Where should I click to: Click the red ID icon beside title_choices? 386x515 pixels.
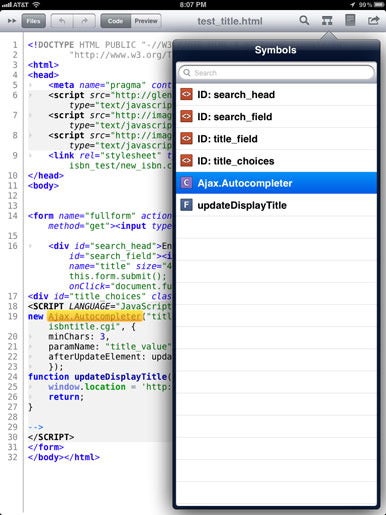(x=186, y=161)
